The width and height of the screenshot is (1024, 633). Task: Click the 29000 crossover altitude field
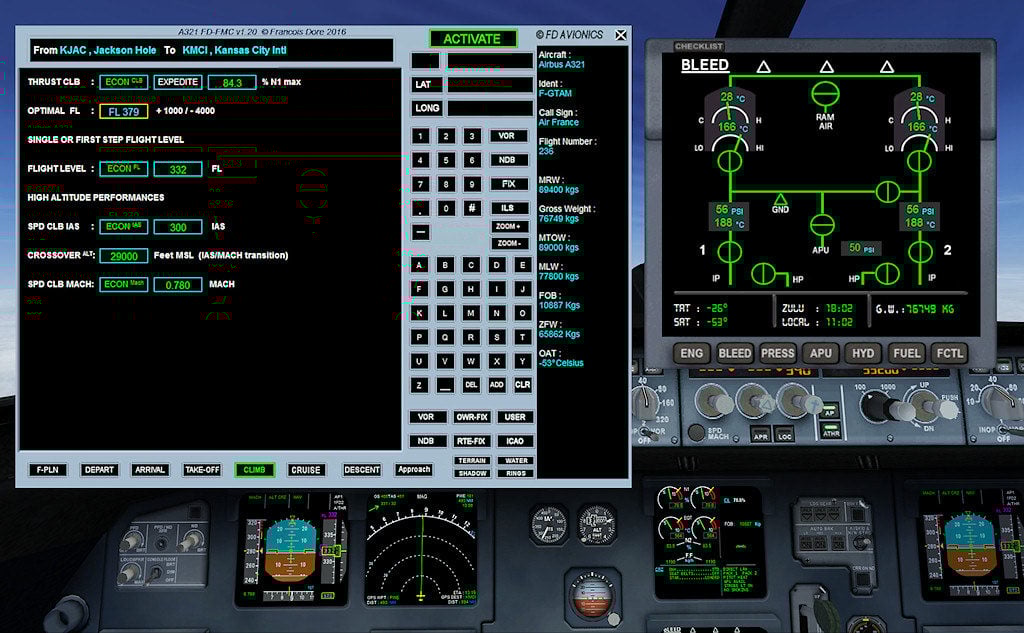point(123,256)
